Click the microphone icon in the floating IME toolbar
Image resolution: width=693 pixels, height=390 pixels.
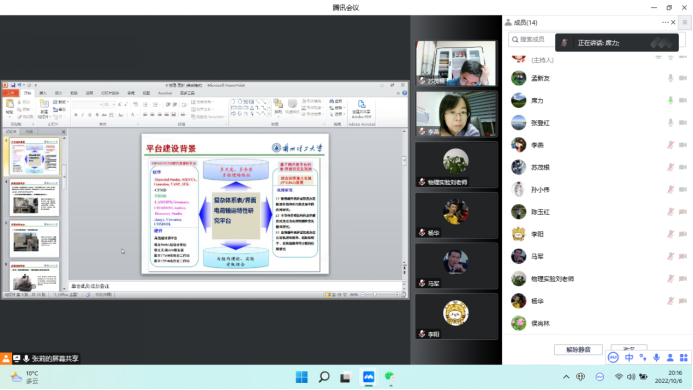[656, 357]
